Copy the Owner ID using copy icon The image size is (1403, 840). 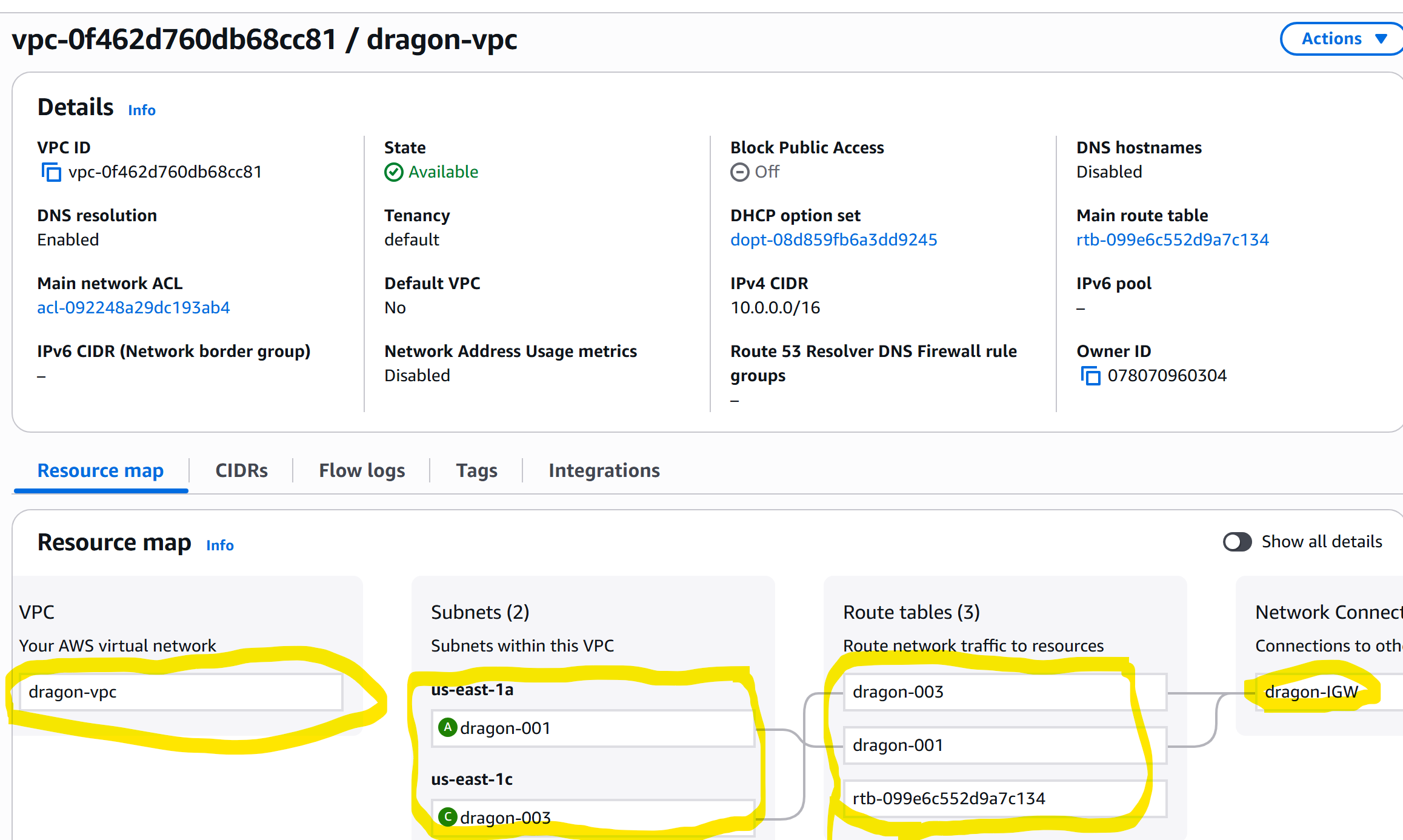(1090, 376)
